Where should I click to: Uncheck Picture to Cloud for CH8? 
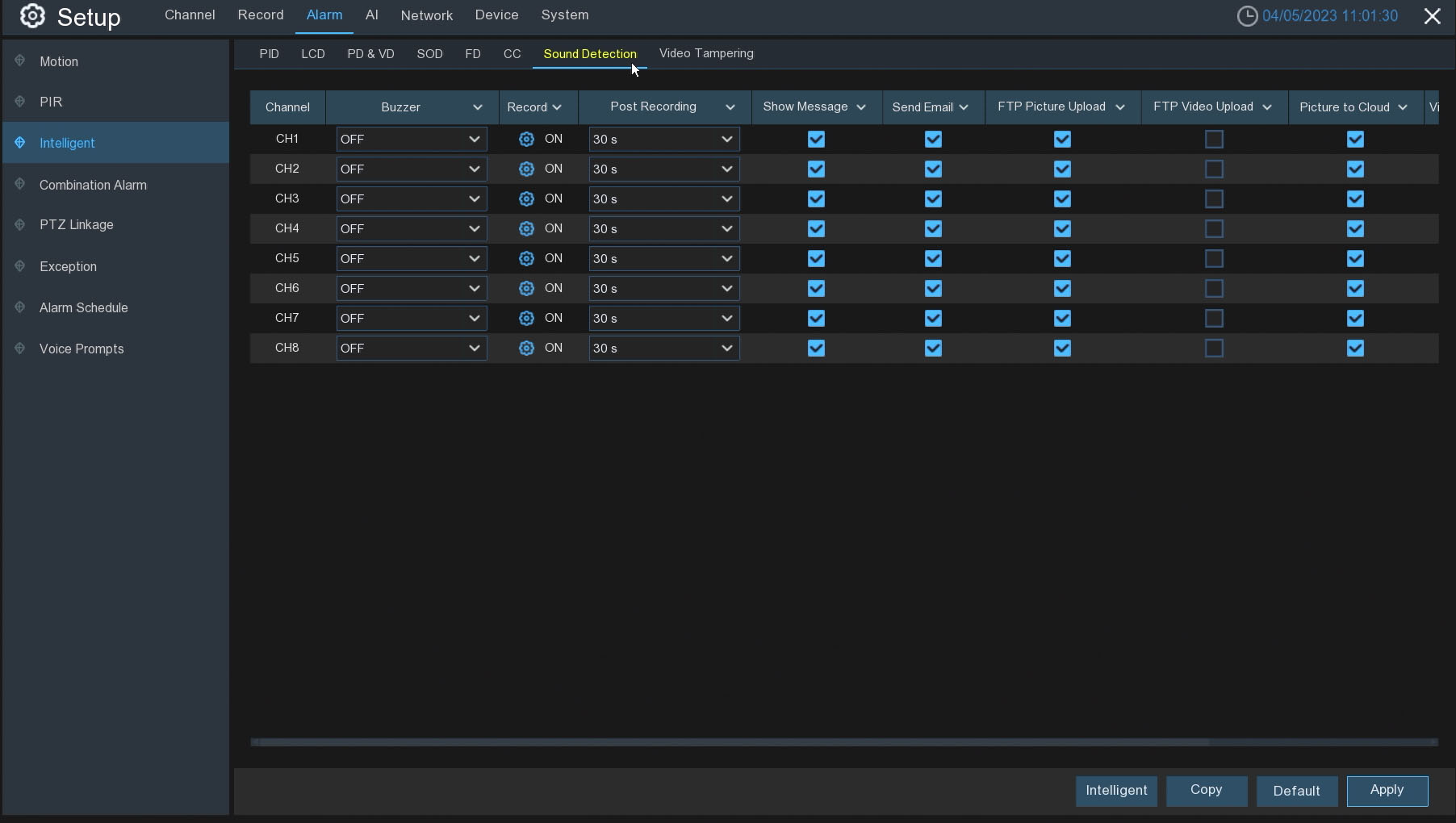(x=1355, y=349)
